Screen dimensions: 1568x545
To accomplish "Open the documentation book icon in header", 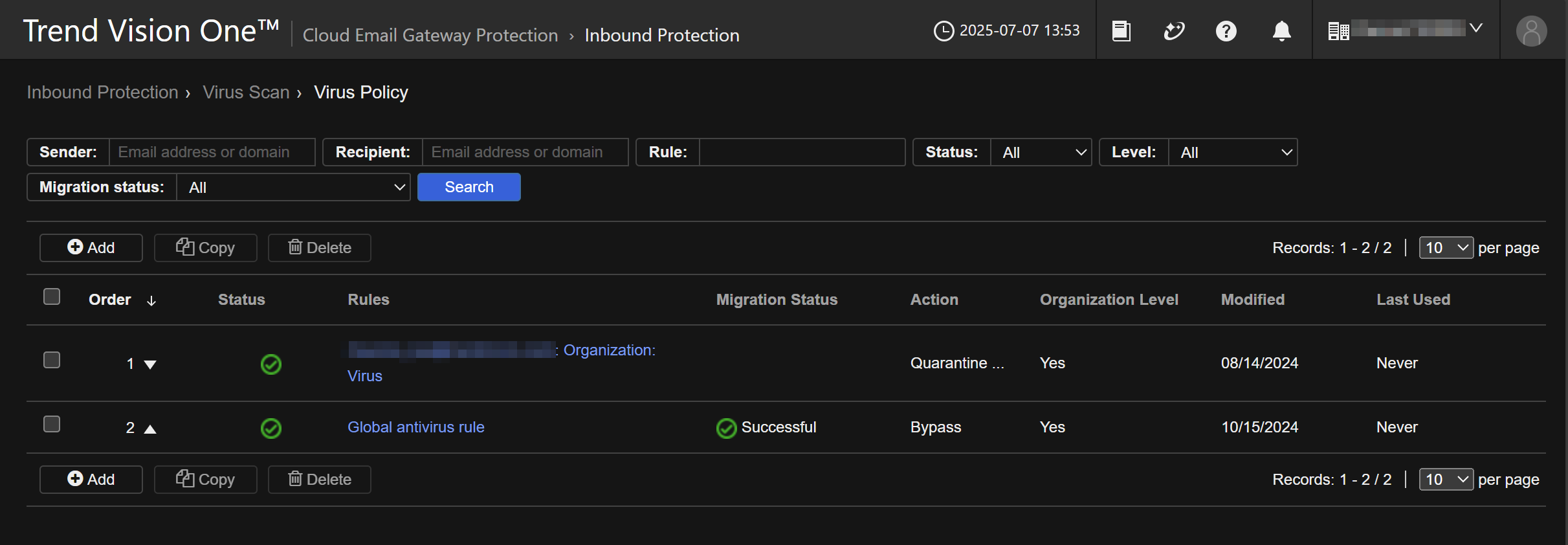I will pos(1121,31).
